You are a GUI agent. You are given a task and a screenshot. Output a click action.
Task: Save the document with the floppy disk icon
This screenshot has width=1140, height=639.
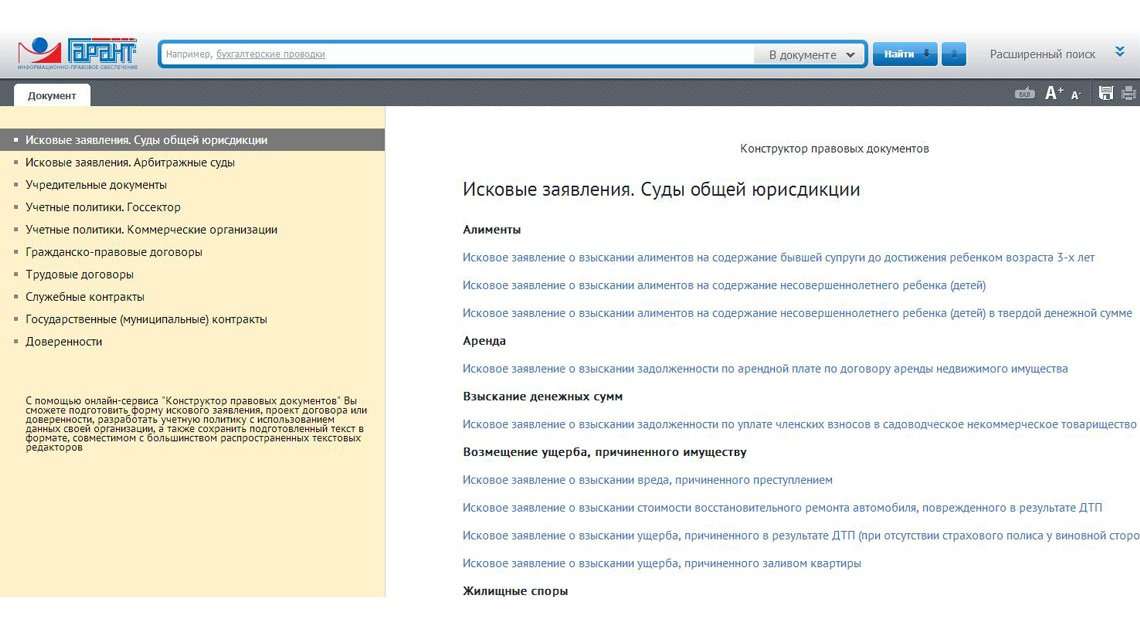pyautogui.click(x=1106, y=93)
